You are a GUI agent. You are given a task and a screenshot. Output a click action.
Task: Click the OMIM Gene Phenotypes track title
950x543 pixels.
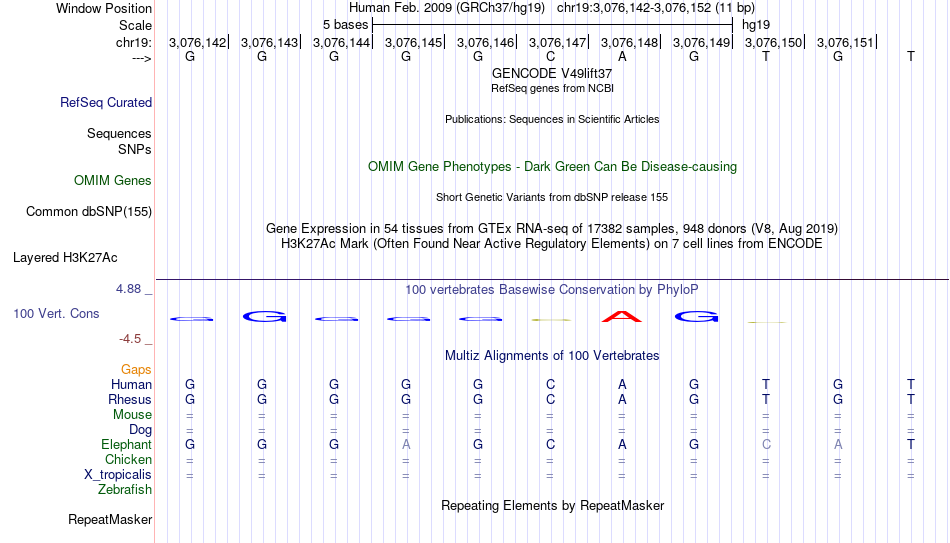552,167
